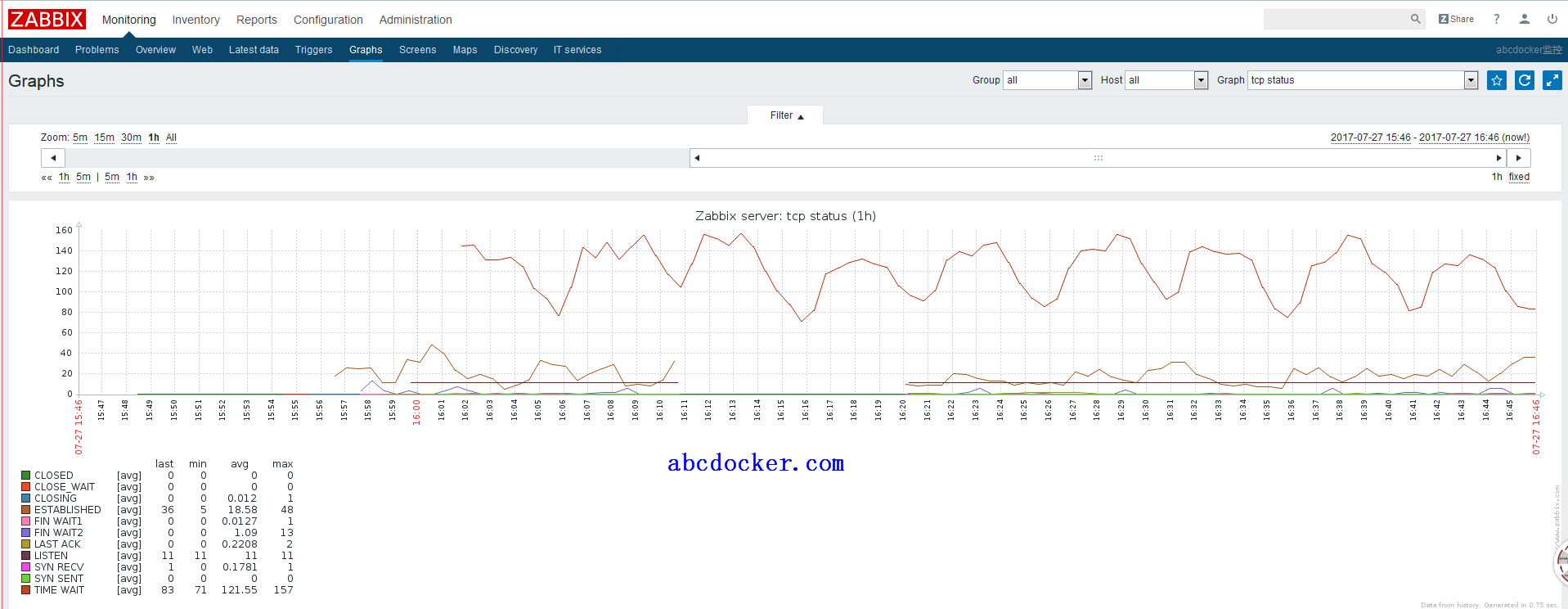This screenshot has width=1568, height=609.
Task: Switch to the Latest data tab
Action: pos(254,50)
